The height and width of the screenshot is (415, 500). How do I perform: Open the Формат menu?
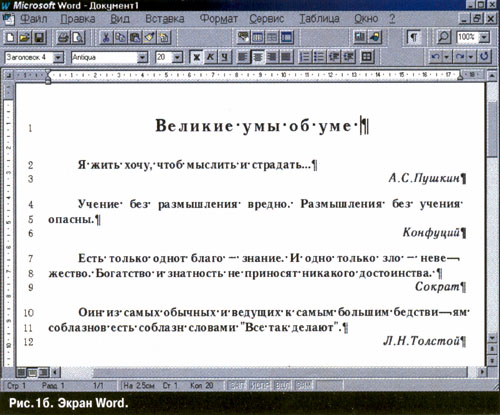coord(219,19)
